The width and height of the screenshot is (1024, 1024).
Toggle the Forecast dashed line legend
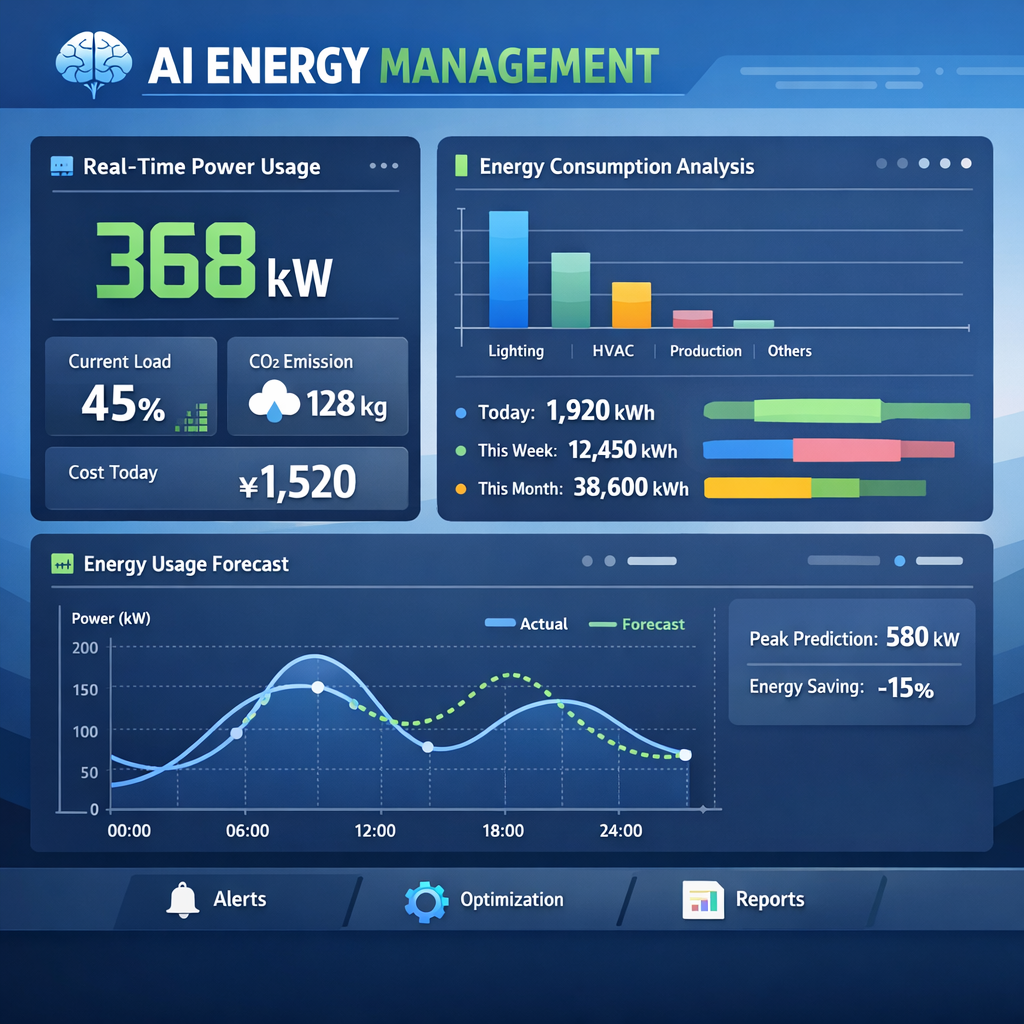tap(637, 624)
